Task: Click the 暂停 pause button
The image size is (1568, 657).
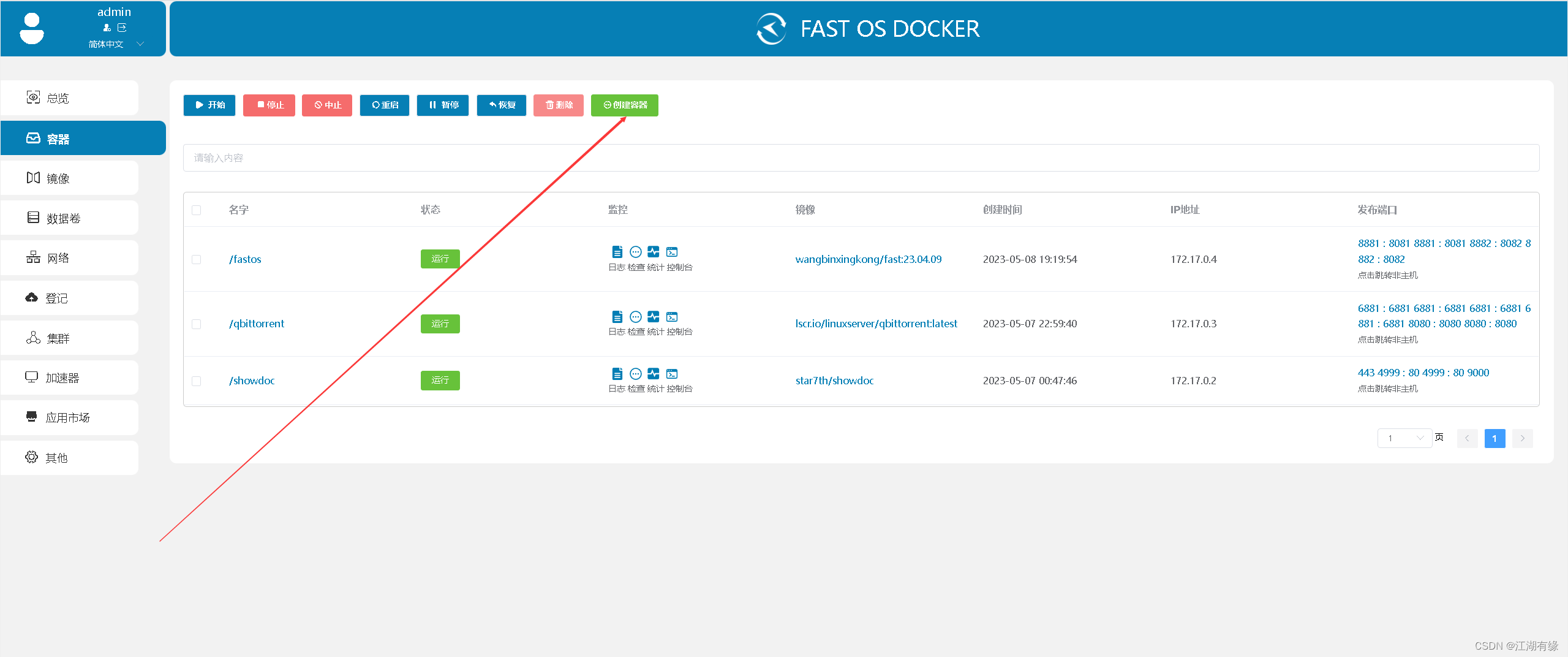Action: click(x=443, y=105)
